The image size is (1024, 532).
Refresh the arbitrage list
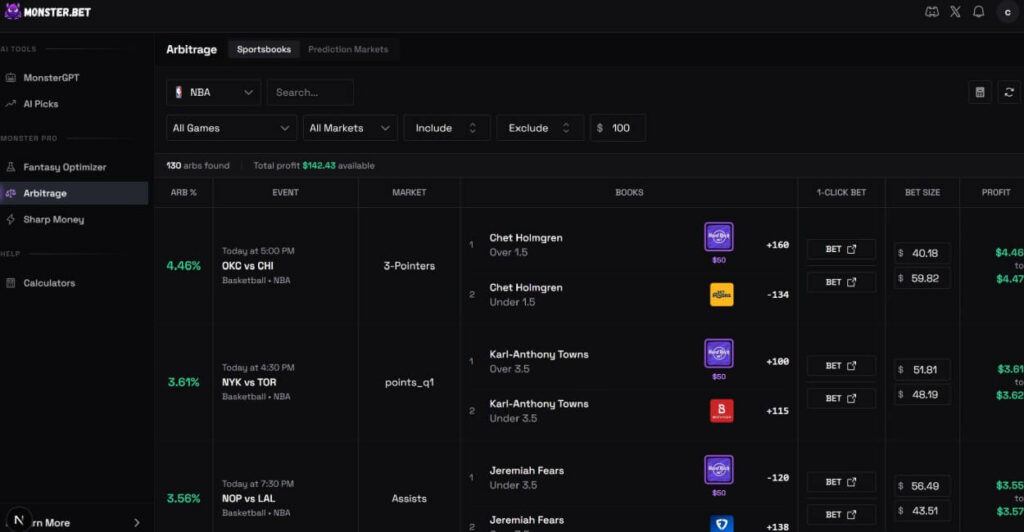tap(1009, 92)
